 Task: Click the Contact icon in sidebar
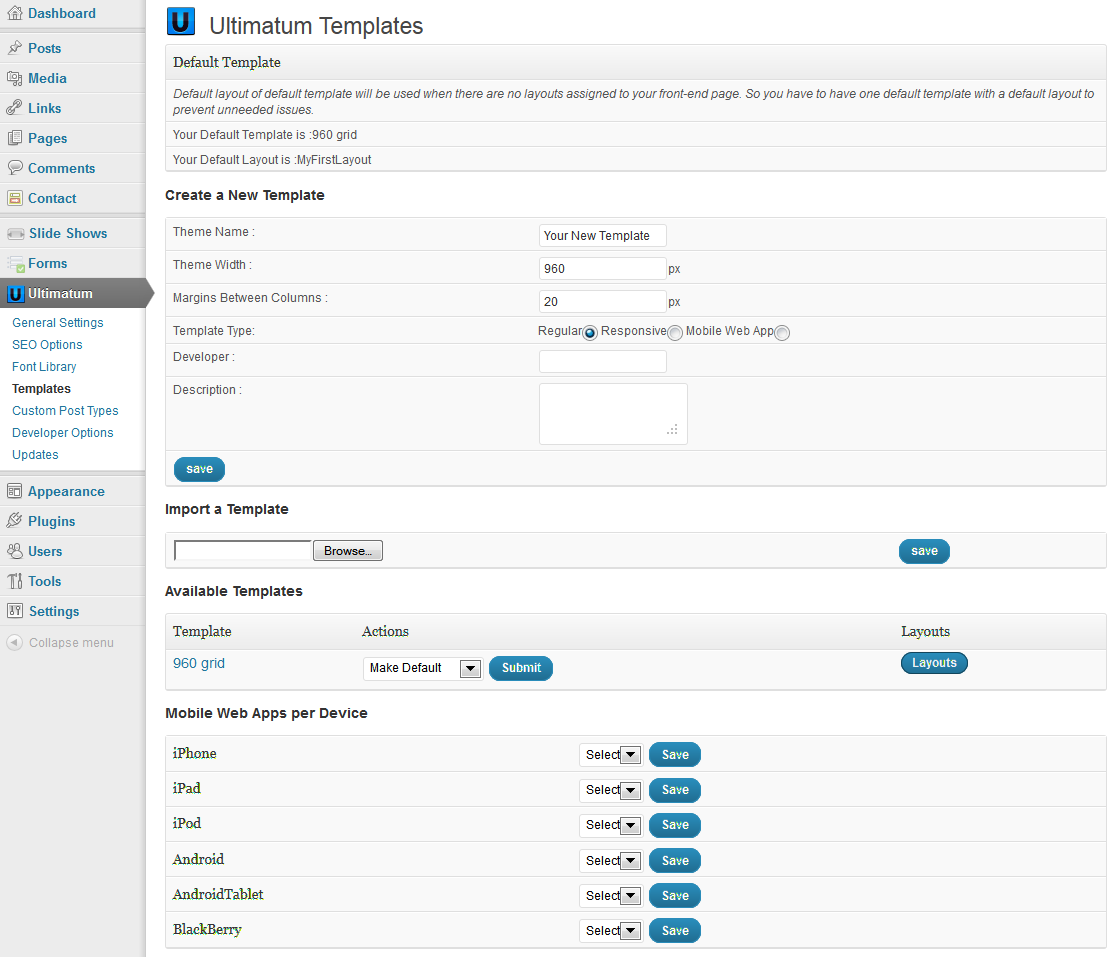[14, 198]
